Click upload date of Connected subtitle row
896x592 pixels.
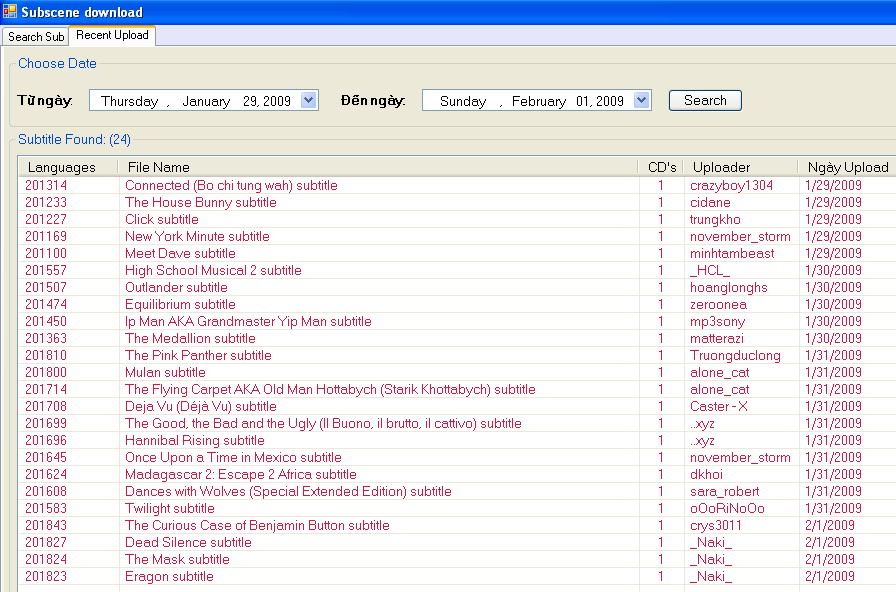[833, 186]
